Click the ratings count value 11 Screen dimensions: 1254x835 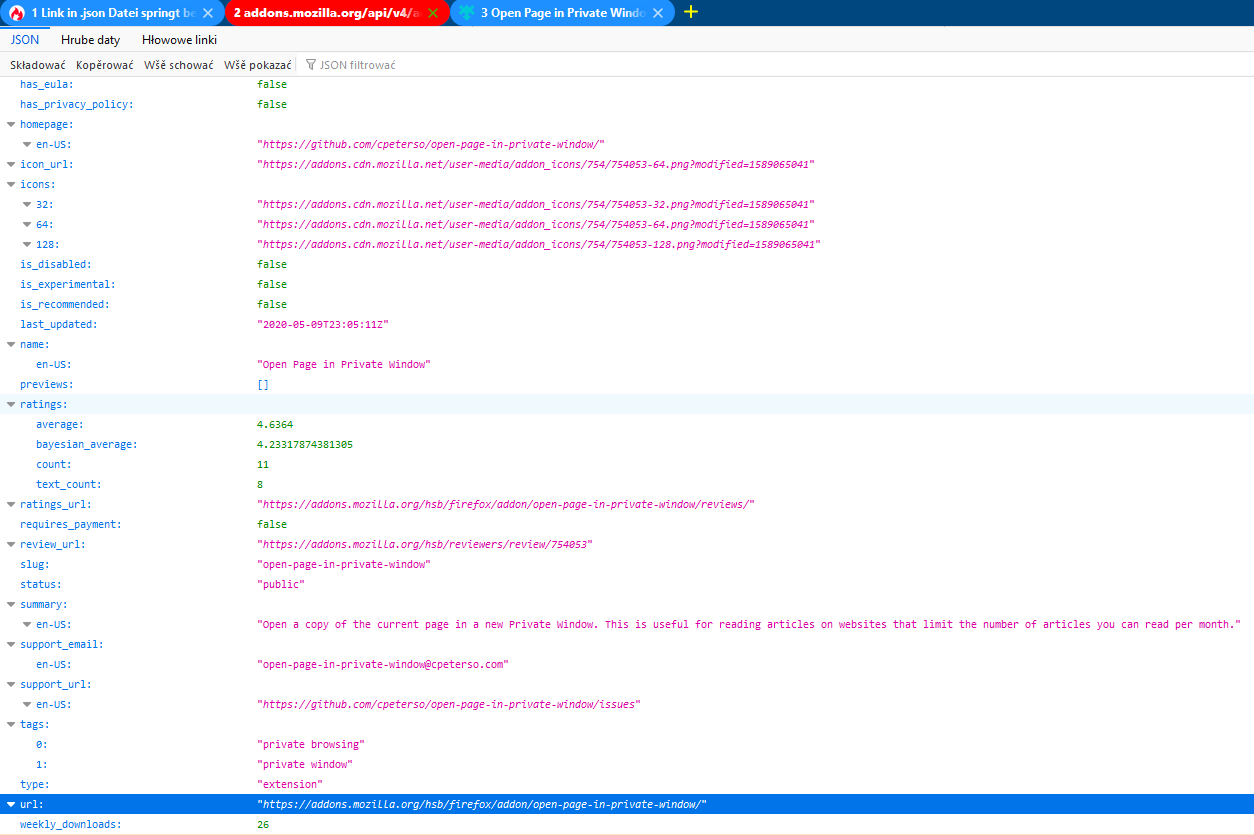(x=263, y=464)
